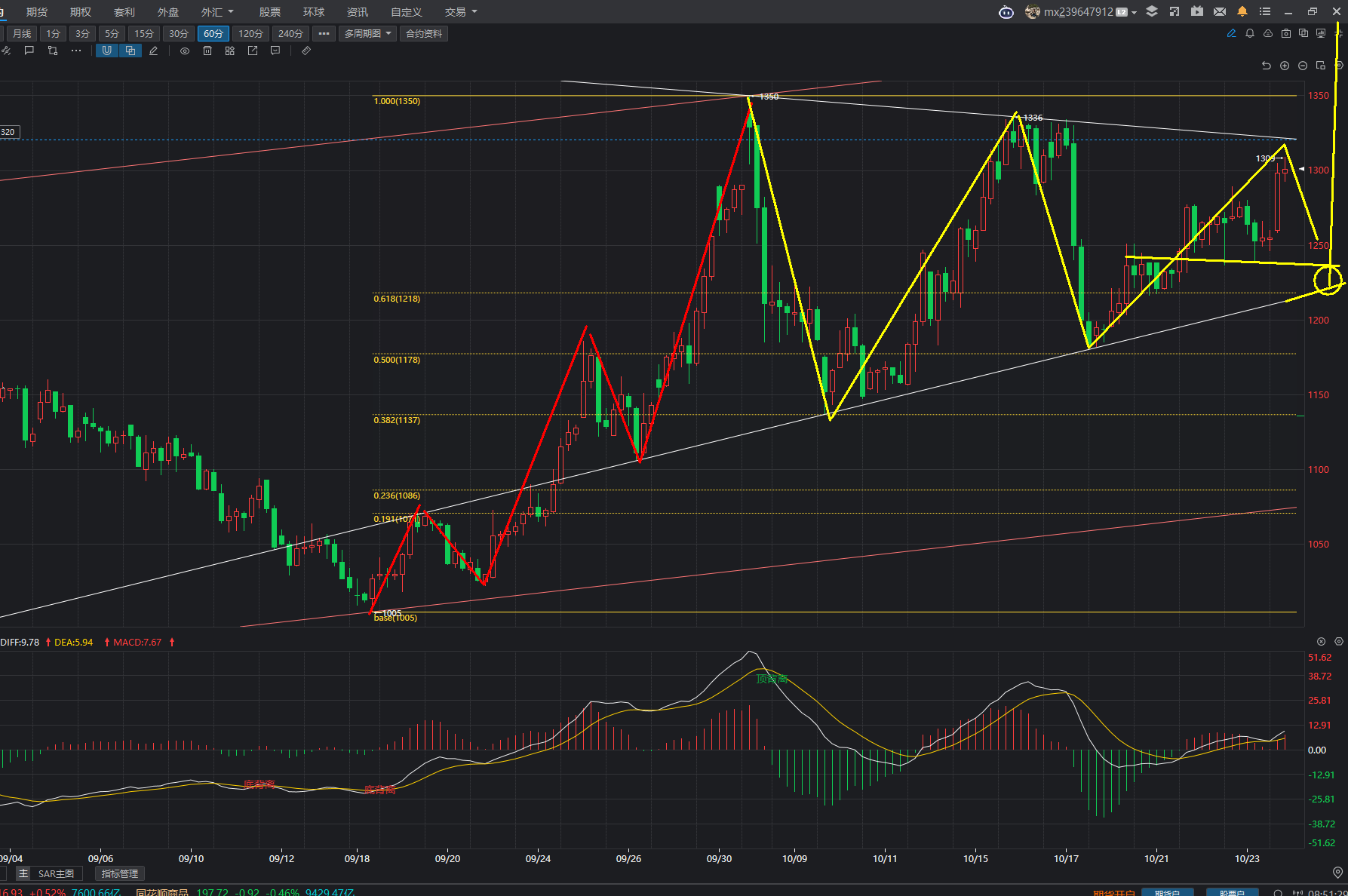
Task: Open the 合约资料 contract info
Action: 424,33
